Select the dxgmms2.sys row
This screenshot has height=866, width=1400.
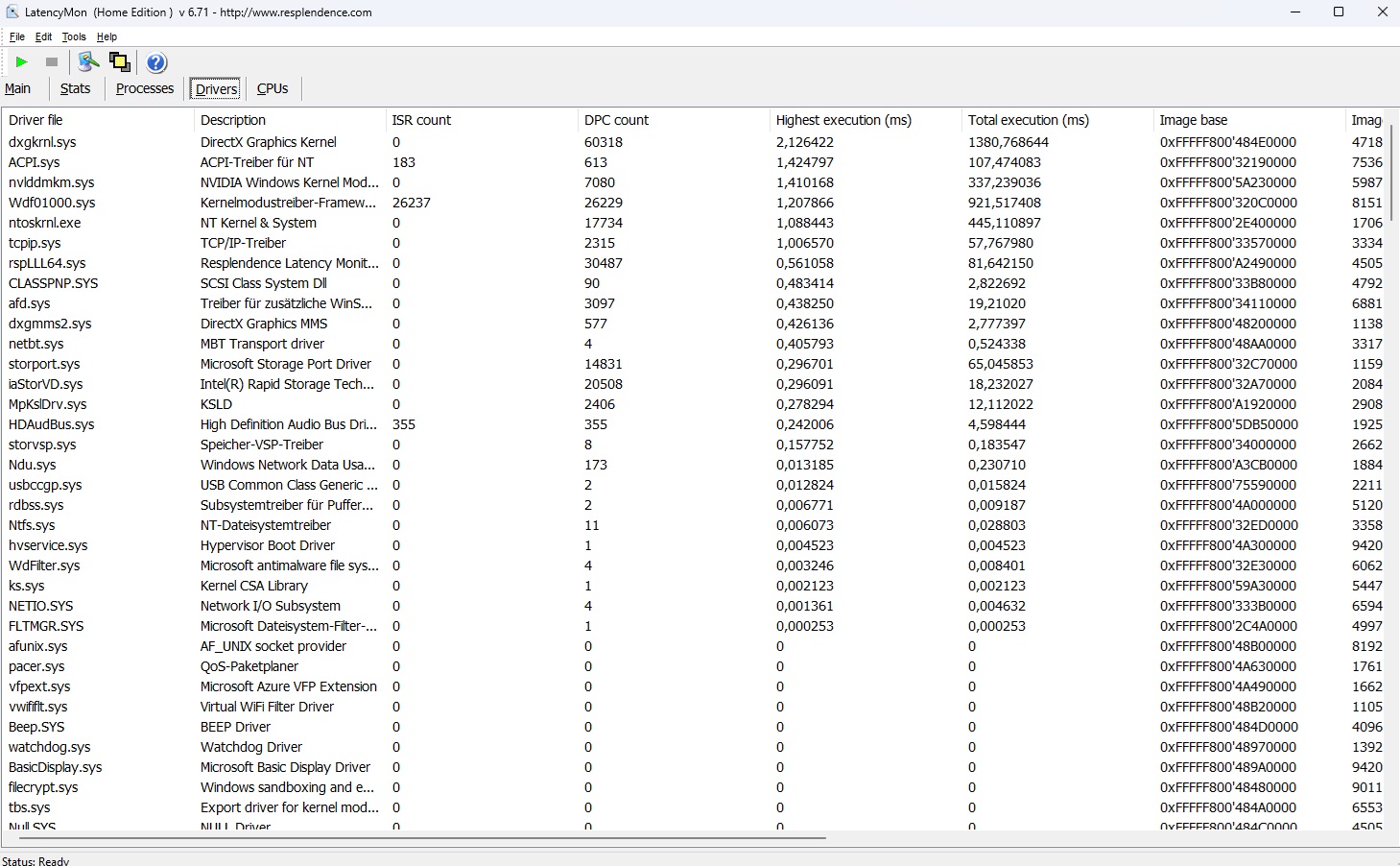pos(695,324)
